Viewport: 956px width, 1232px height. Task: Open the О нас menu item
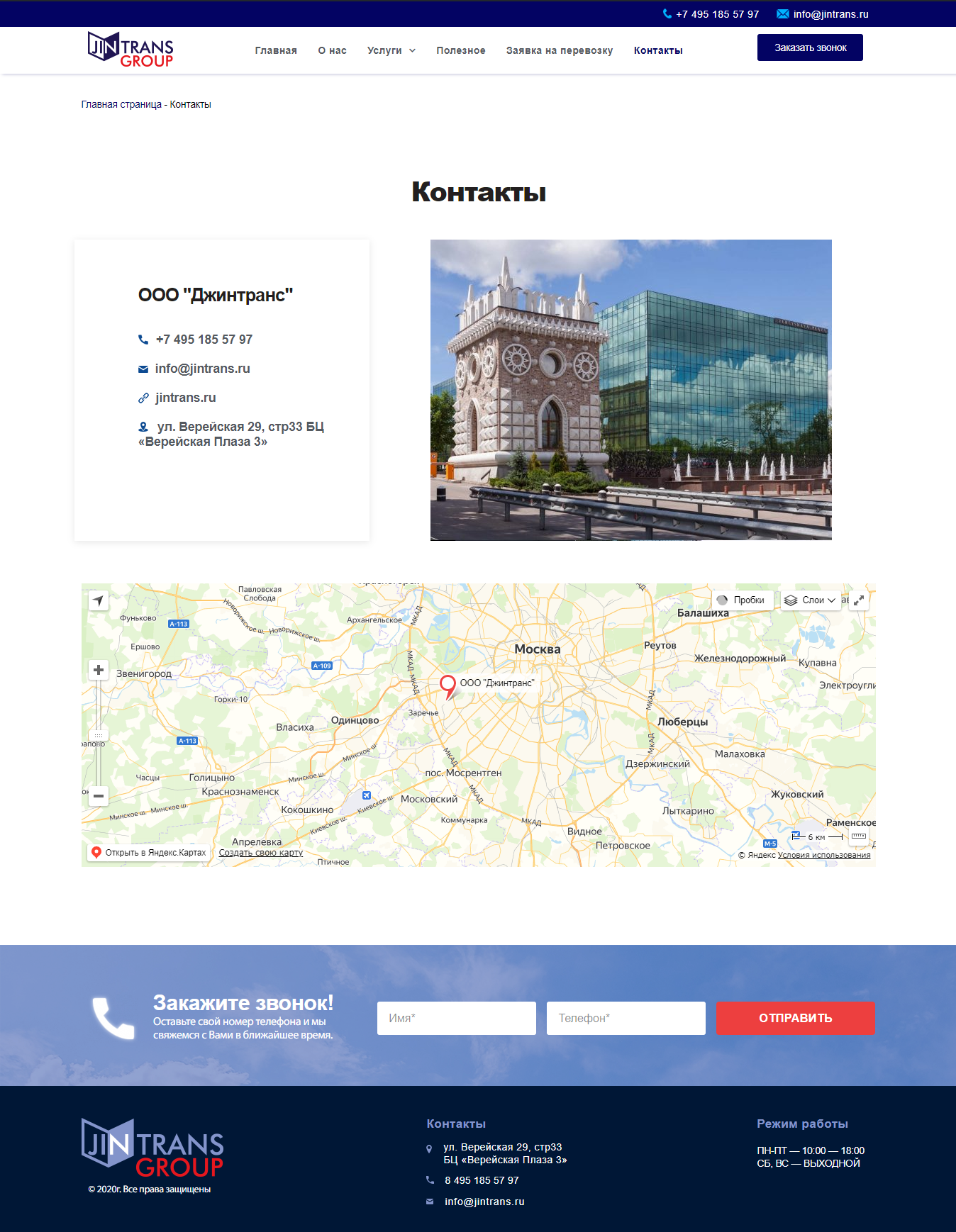pyautogui.click(x=332, y=50)
